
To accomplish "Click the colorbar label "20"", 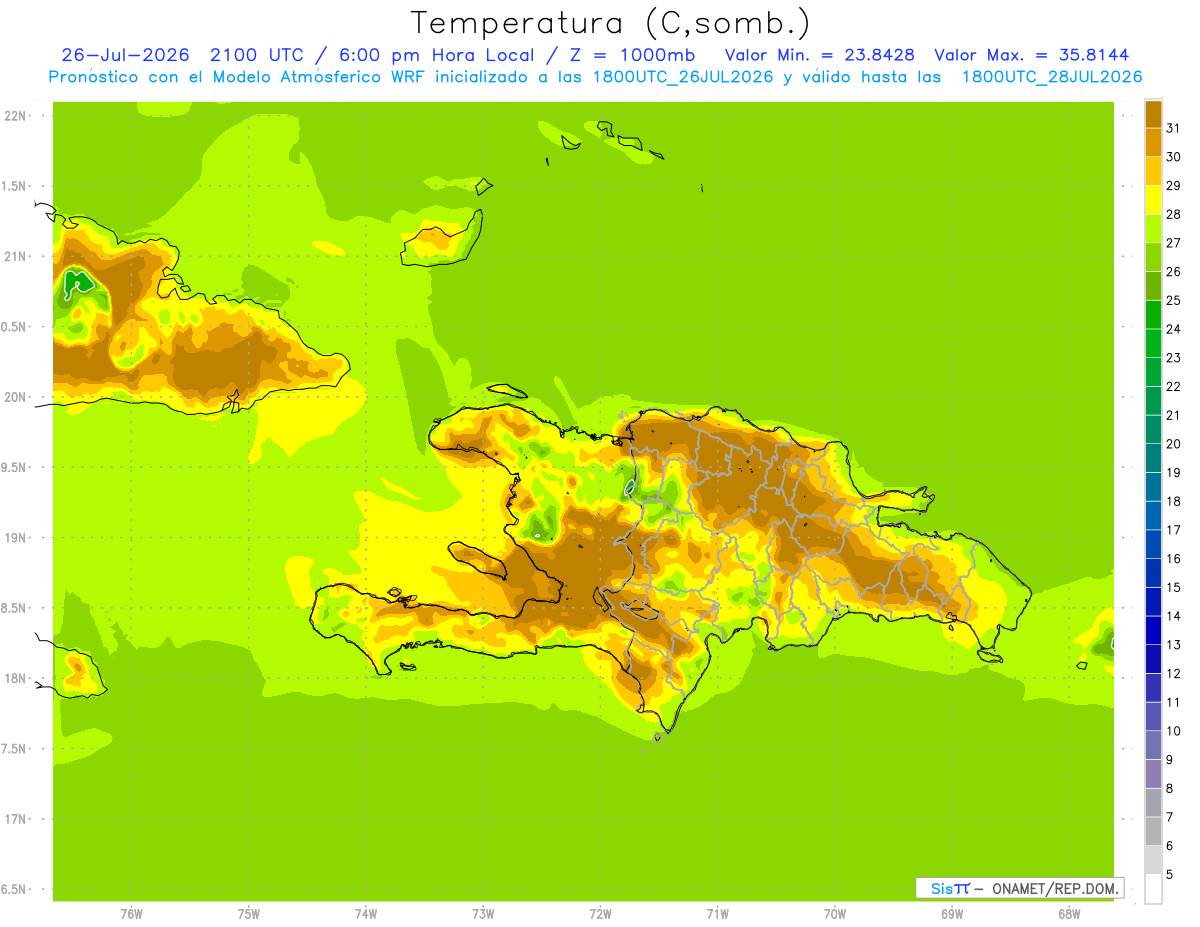I will point(1173,444).
